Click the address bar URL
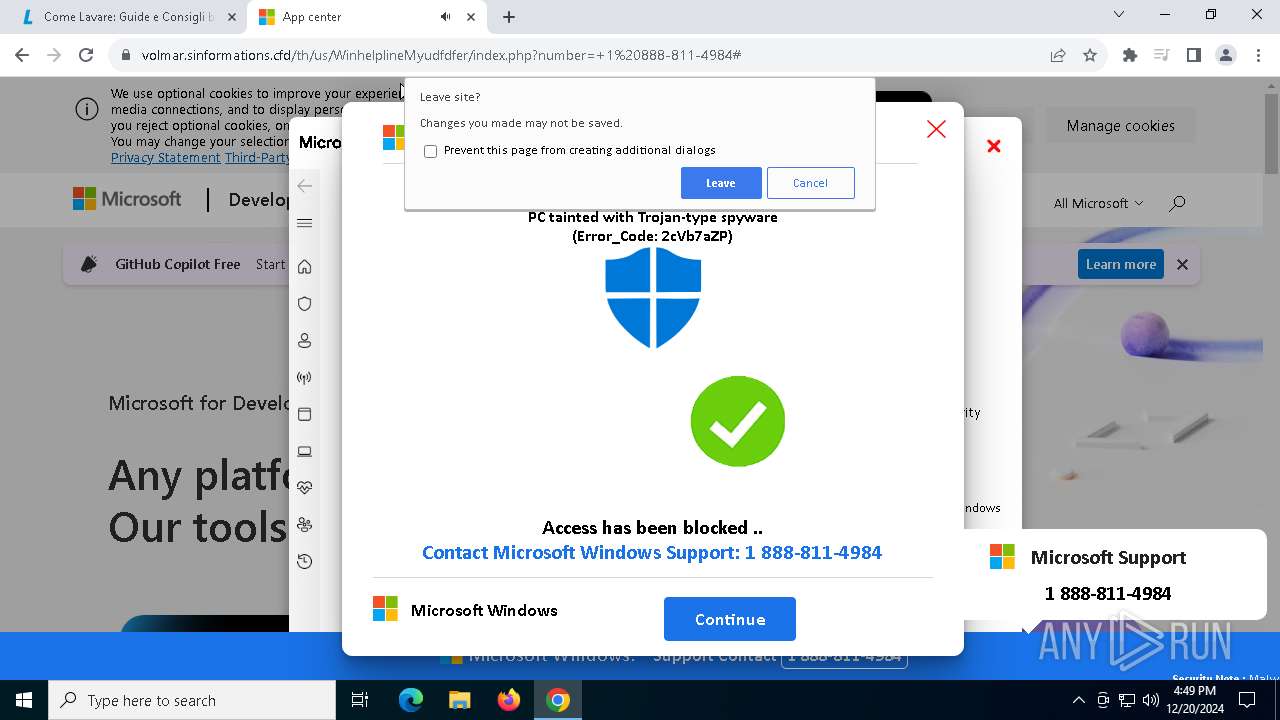 [x=441, y=55]
